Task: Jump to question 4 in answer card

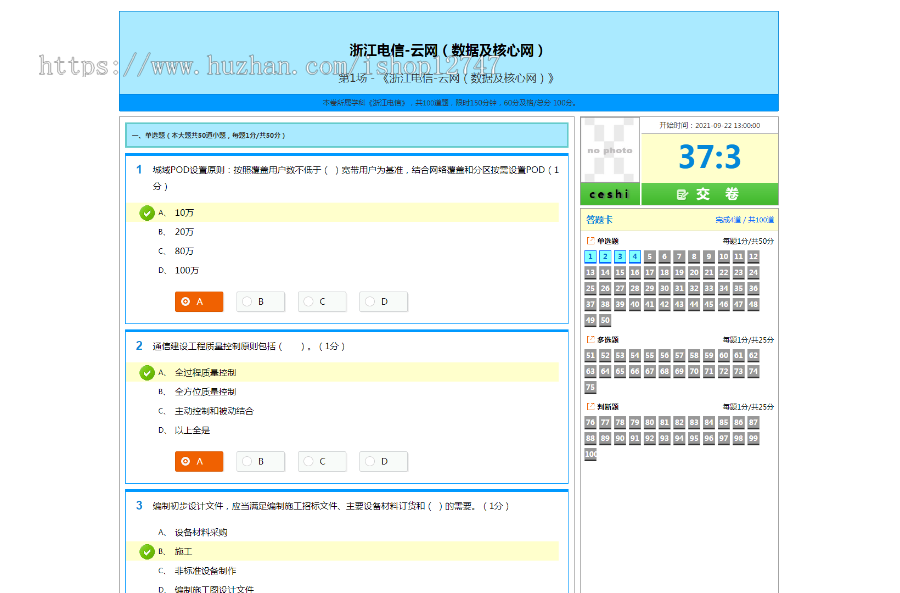Action: 635,257
